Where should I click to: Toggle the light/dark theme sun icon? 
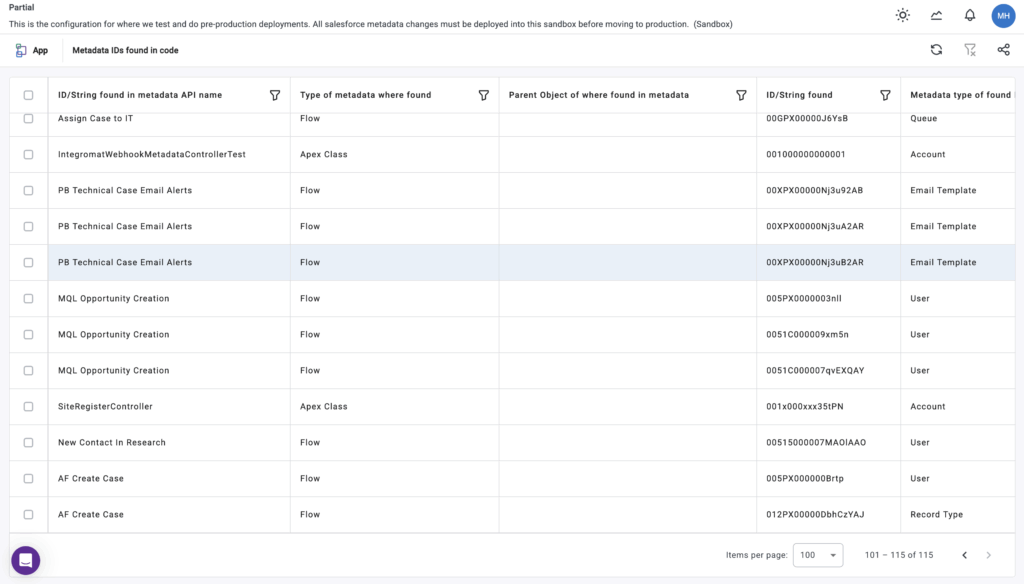point(903,15)
